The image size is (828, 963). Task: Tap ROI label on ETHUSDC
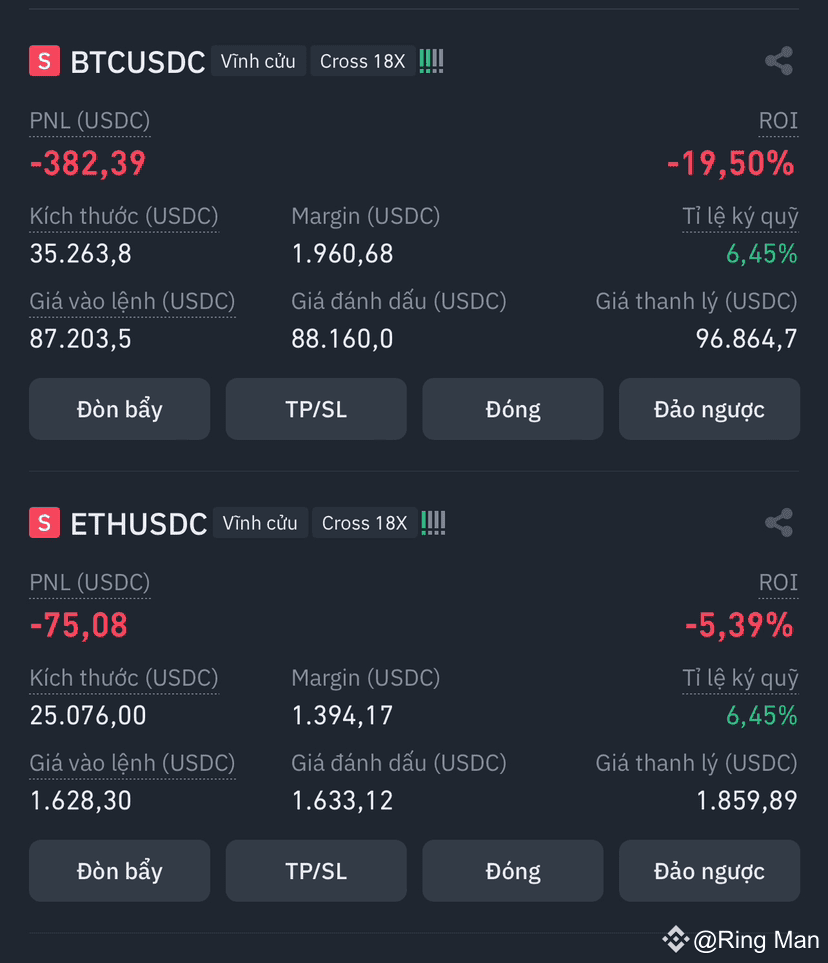(778, 582)
